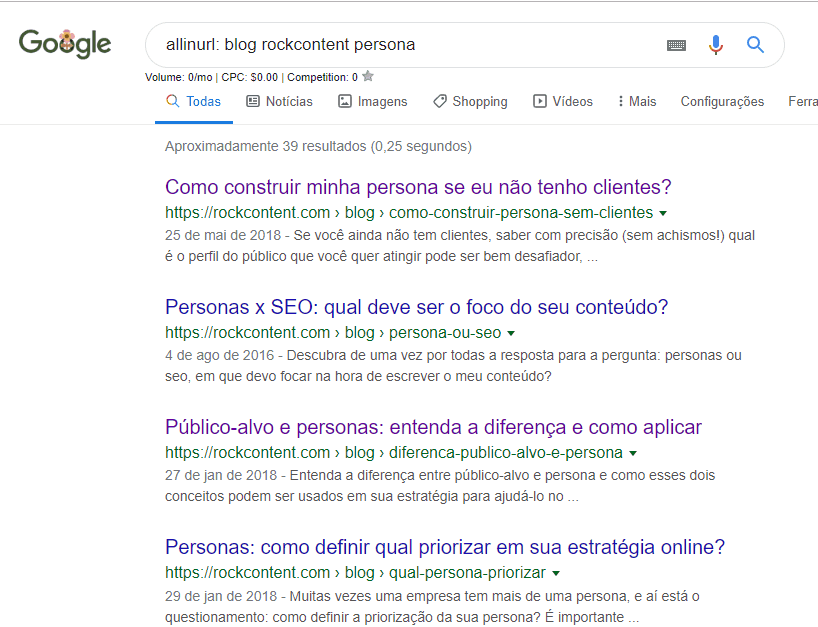Image resolution: width=818 pixels, height=627 pixels.
Task: Click the Vídeos play icon
Action: 539,101
